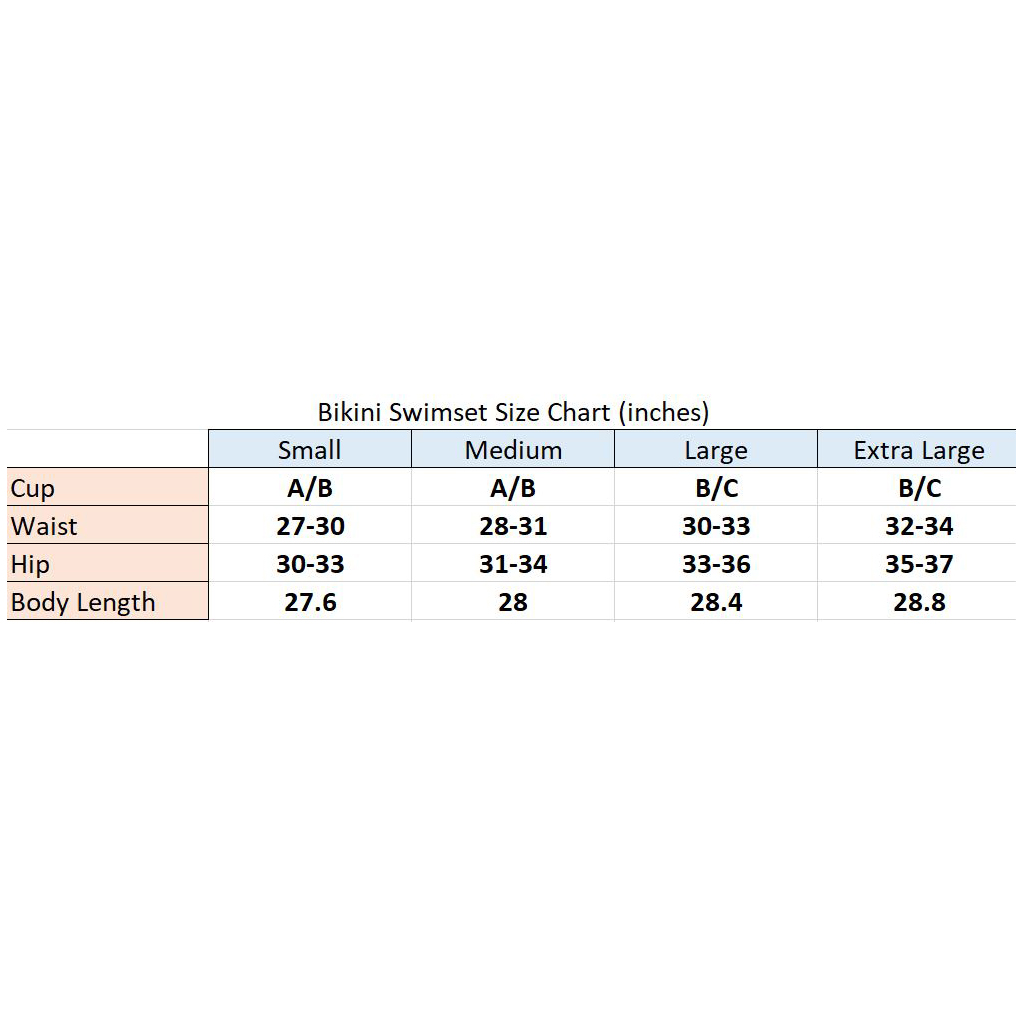Select Large body length cell 28.4
The image size is (1016, 1016).
point(716,601)
